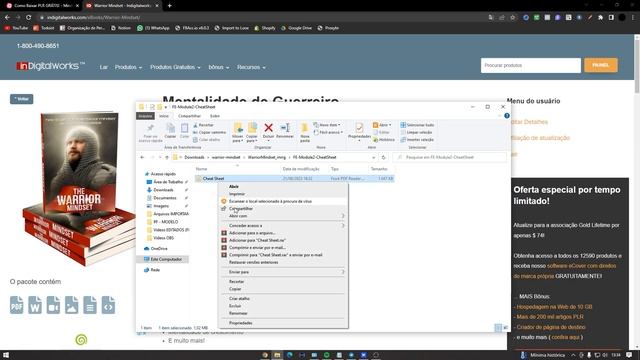Expand the address bar history dropdown
This screenshot has width=640, height=360.
point(373,157)
